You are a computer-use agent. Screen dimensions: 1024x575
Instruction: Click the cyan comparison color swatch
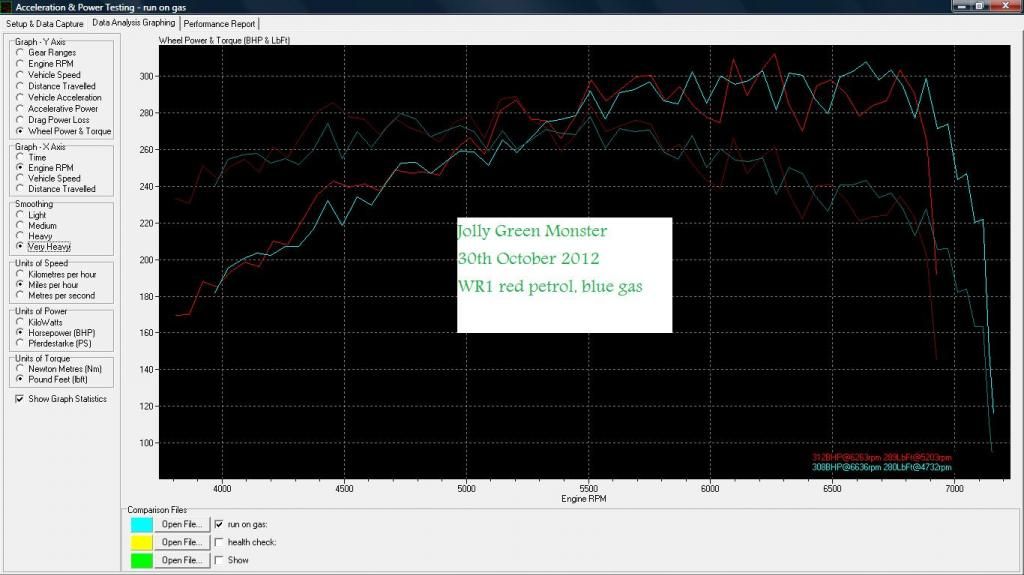point(141,524)
